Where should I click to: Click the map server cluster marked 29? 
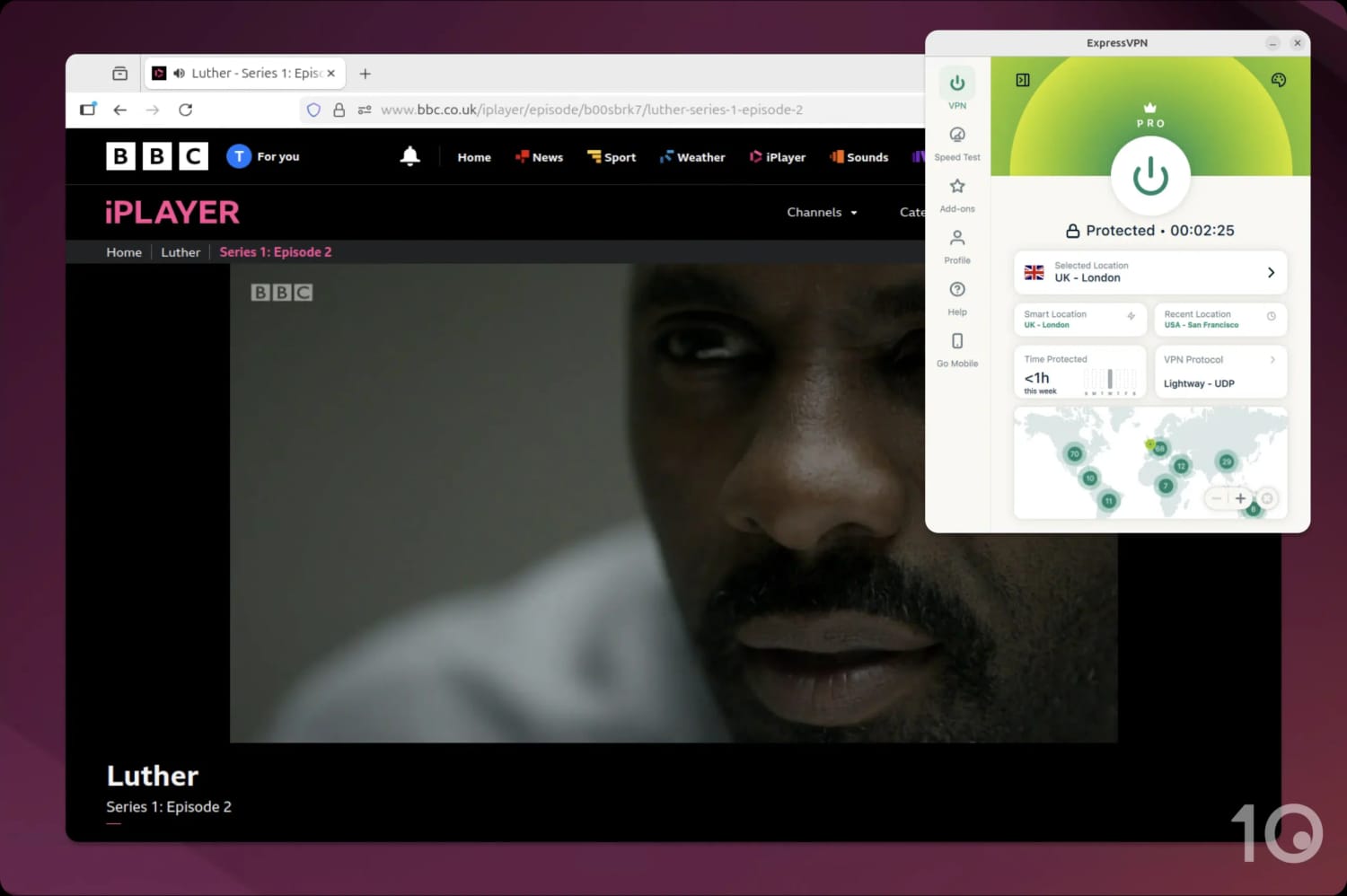click(1226, 461)
